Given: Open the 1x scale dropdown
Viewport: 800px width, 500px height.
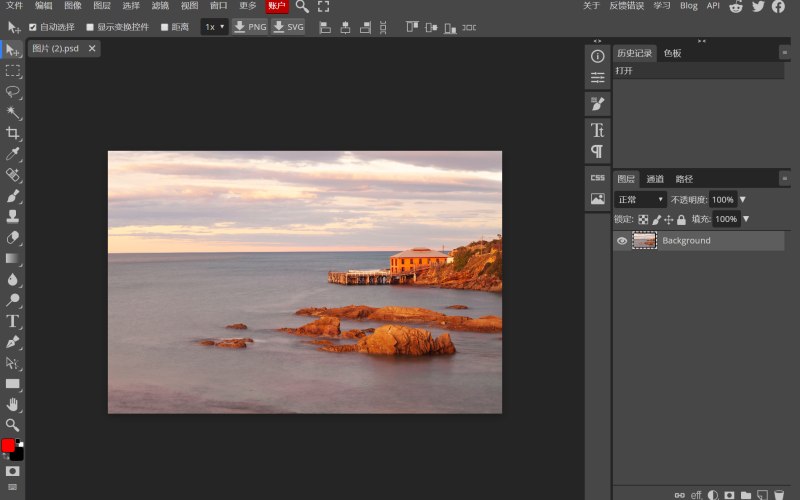Looking at the screenshot, I should click(214, 27).
